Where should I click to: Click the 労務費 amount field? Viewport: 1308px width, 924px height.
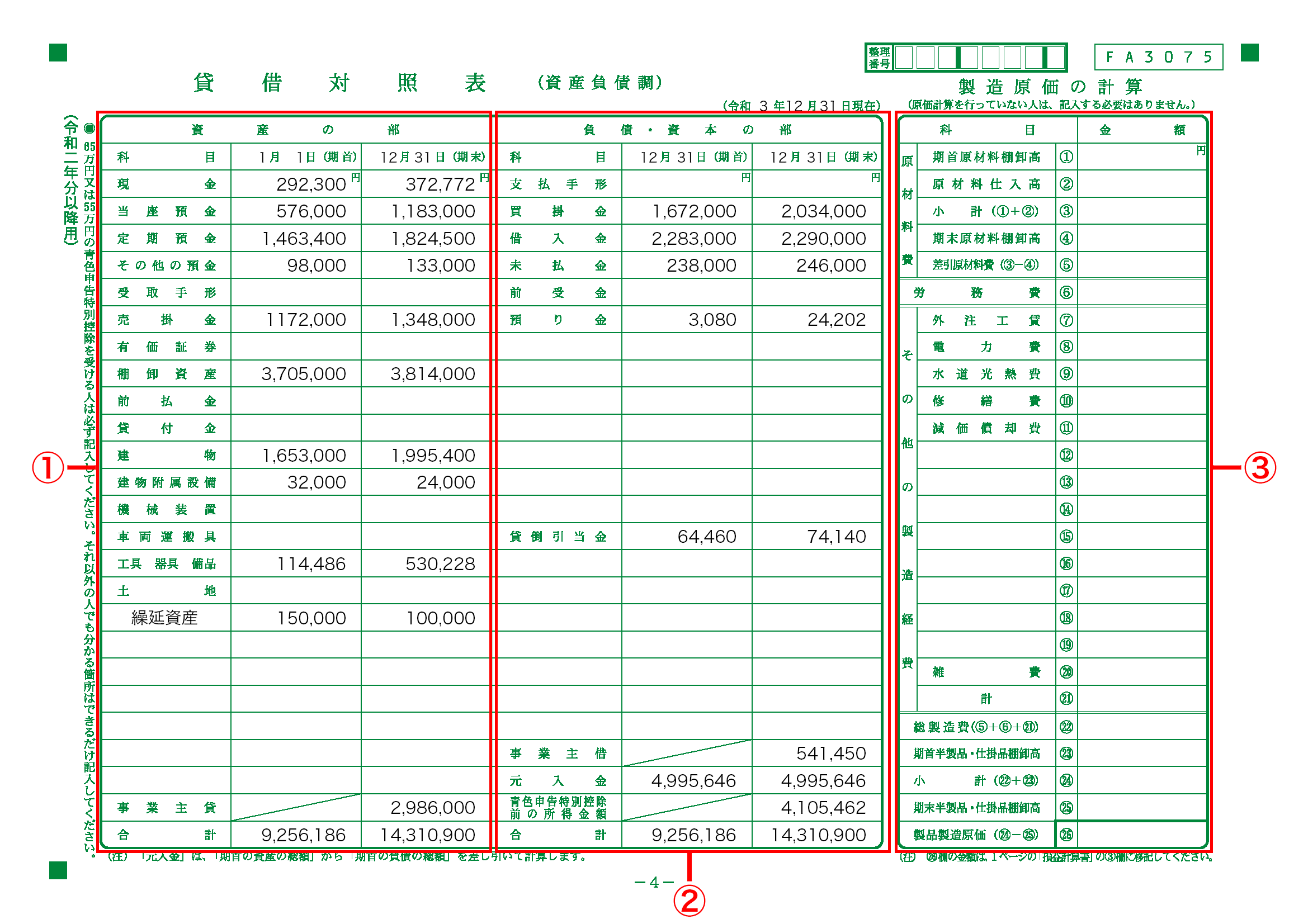(1142, 293)
